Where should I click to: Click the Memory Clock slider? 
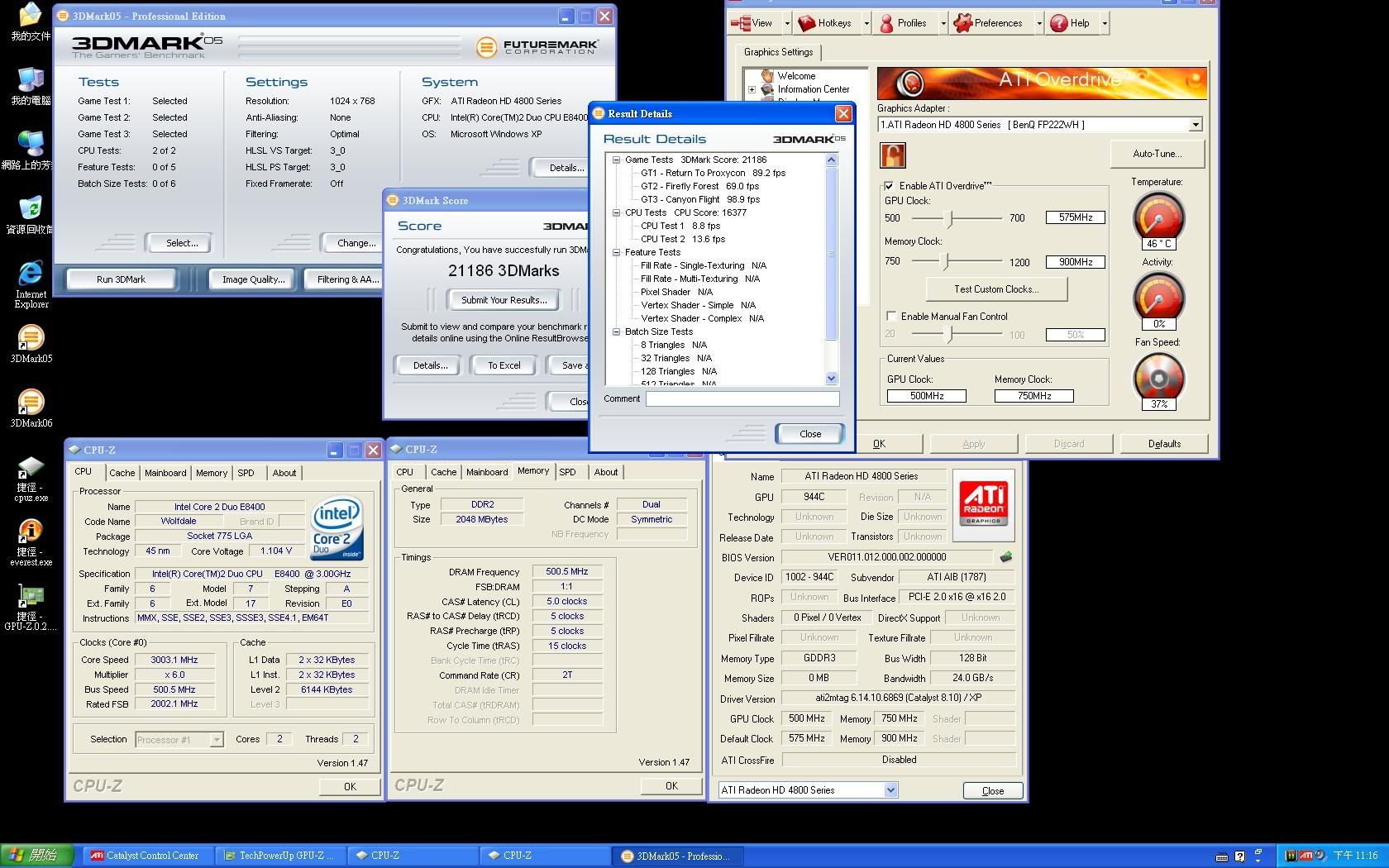pos(947,262)
